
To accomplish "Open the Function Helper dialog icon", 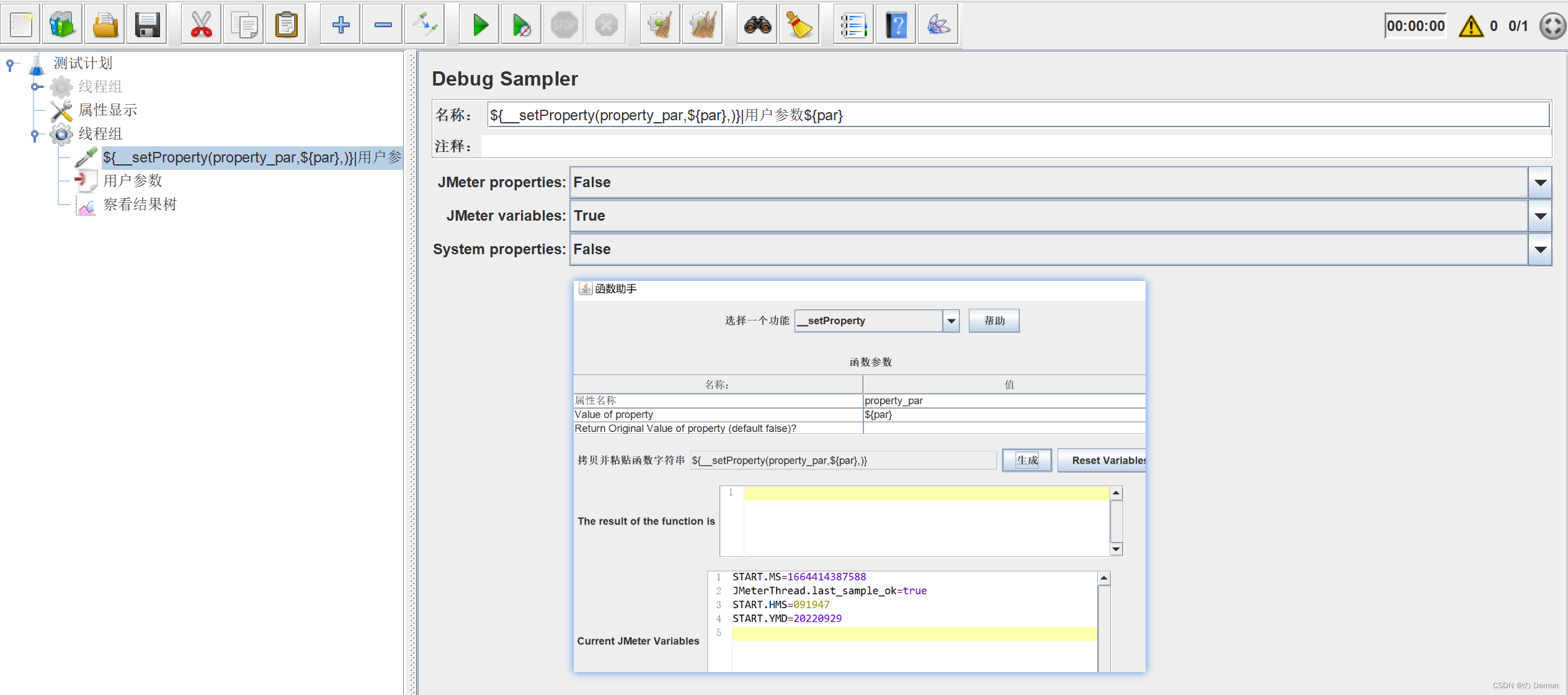I will tap(854, 25).
